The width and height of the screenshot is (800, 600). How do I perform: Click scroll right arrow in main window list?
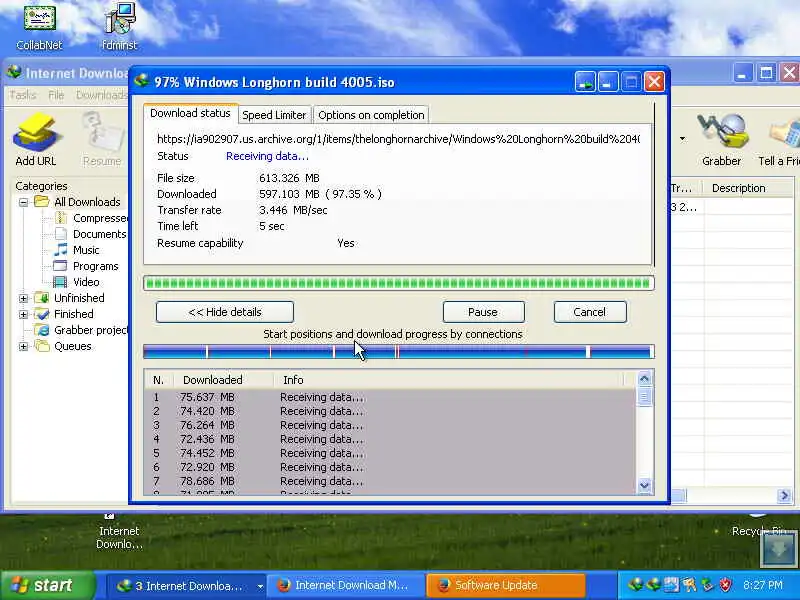point(784,495)
